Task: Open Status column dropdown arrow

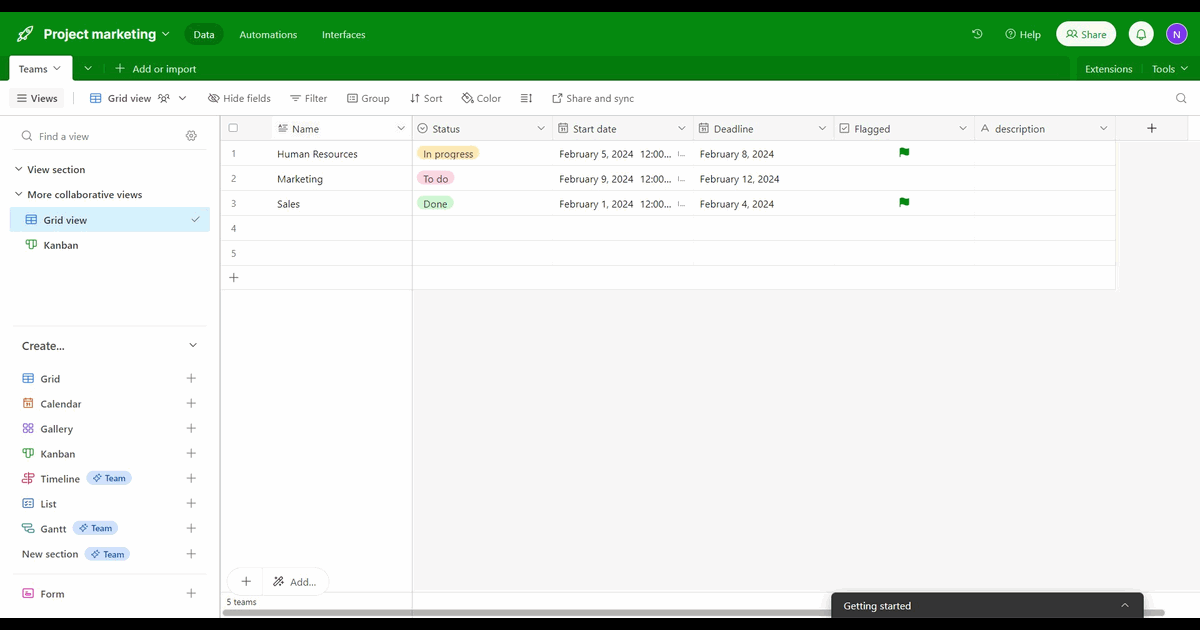Action: pyautogui.click(x=541, y=128)
